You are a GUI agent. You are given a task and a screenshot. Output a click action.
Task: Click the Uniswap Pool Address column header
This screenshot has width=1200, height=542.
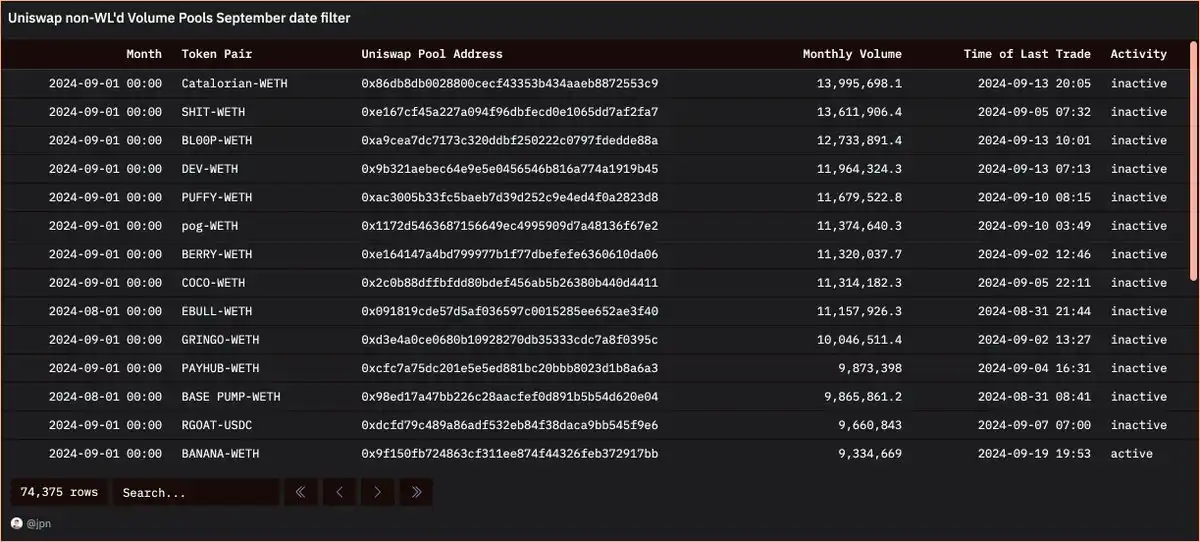pyautogui.click(x=431, y=54)
